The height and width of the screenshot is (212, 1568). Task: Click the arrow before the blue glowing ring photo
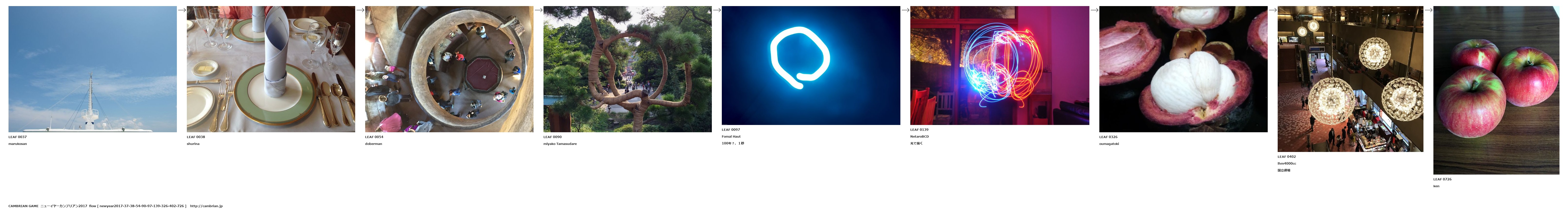(x=716, y=10)
